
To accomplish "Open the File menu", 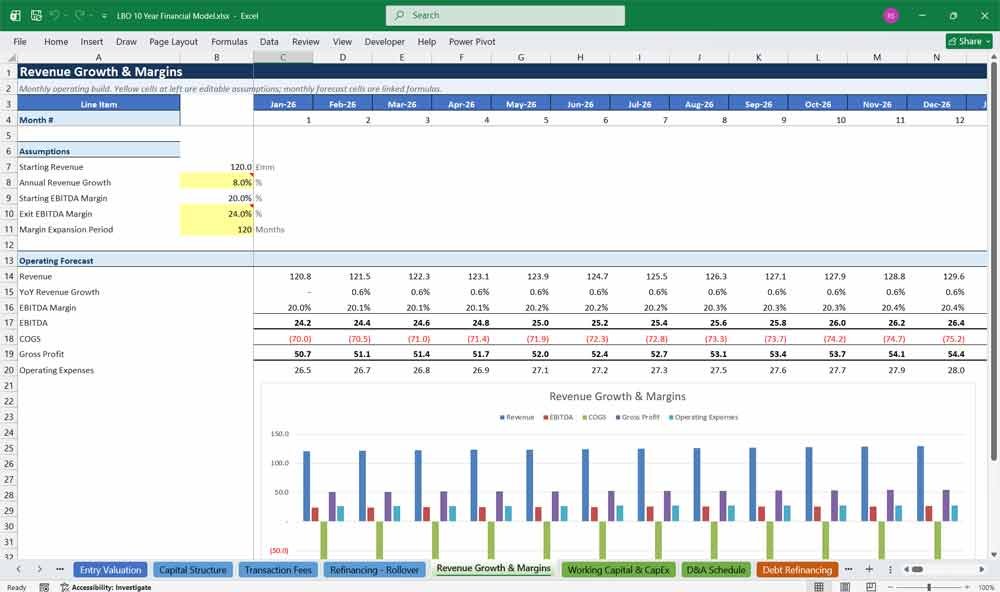I will point(20,41).
